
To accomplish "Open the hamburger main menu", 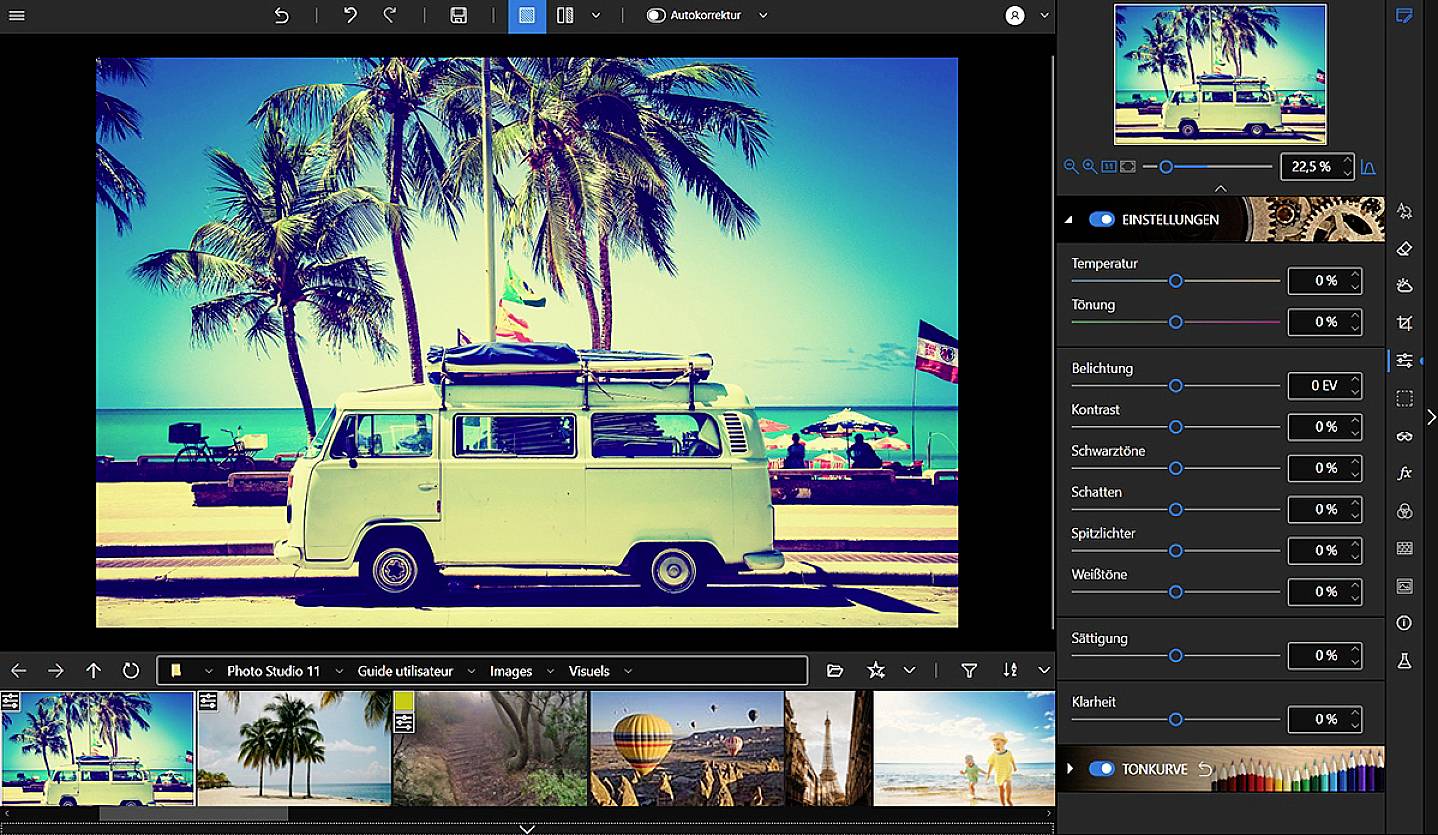I will (17, 16).
